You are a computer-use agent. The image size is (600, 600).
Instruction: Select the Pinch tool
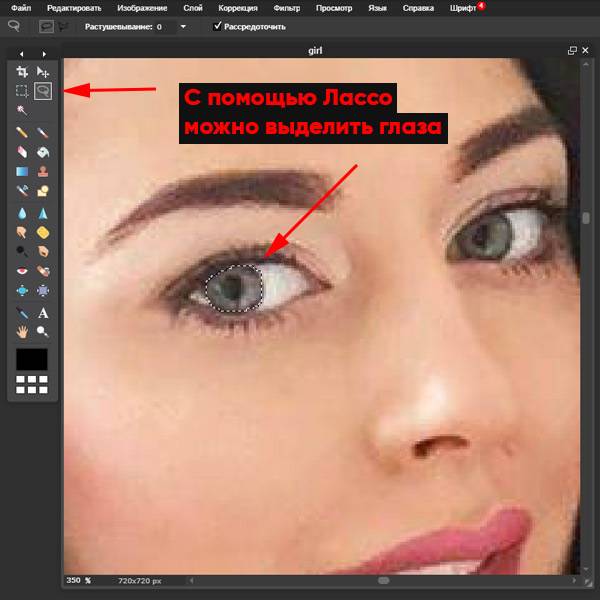coord(43,291)
